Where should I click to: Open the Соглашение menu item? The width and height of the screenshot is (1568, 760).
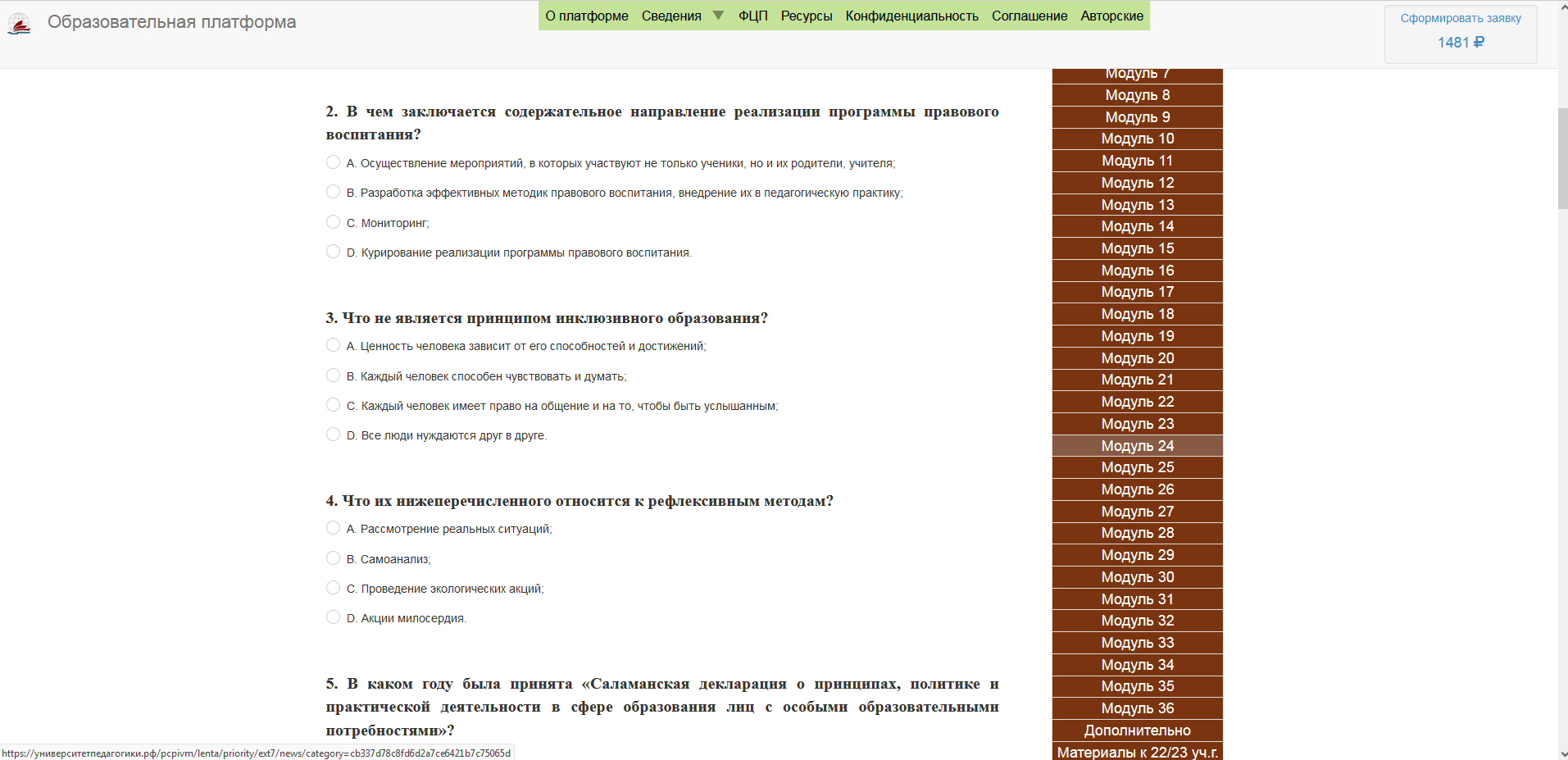(1029, 16)
